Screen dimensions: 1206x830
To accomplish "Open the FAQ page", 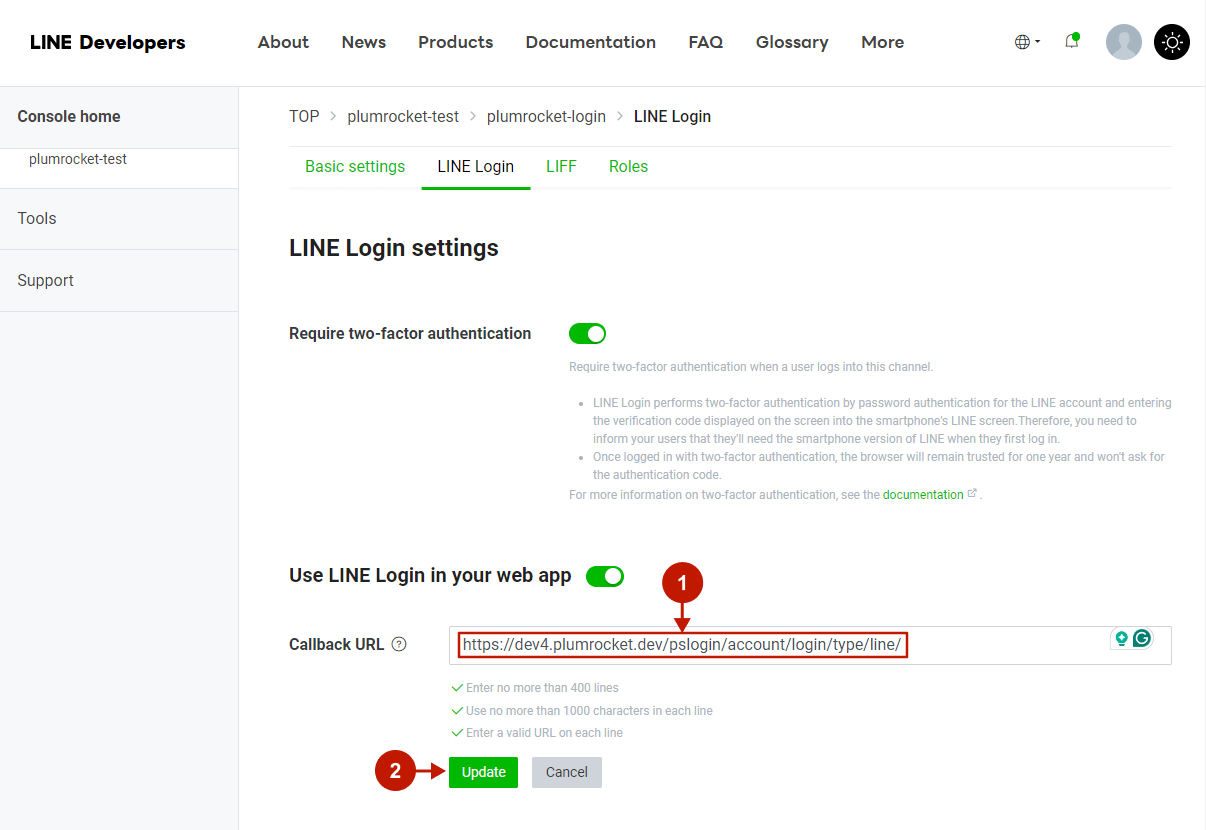I will pos(706,42).
